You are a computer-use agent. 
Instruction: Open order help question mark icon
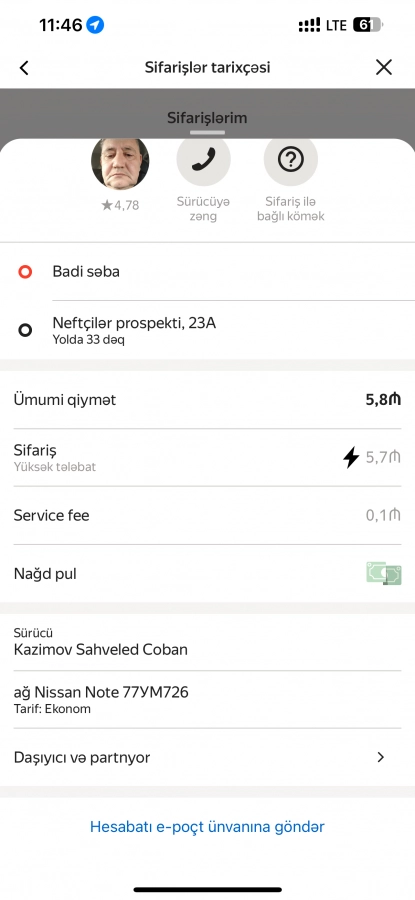point(290,159)
